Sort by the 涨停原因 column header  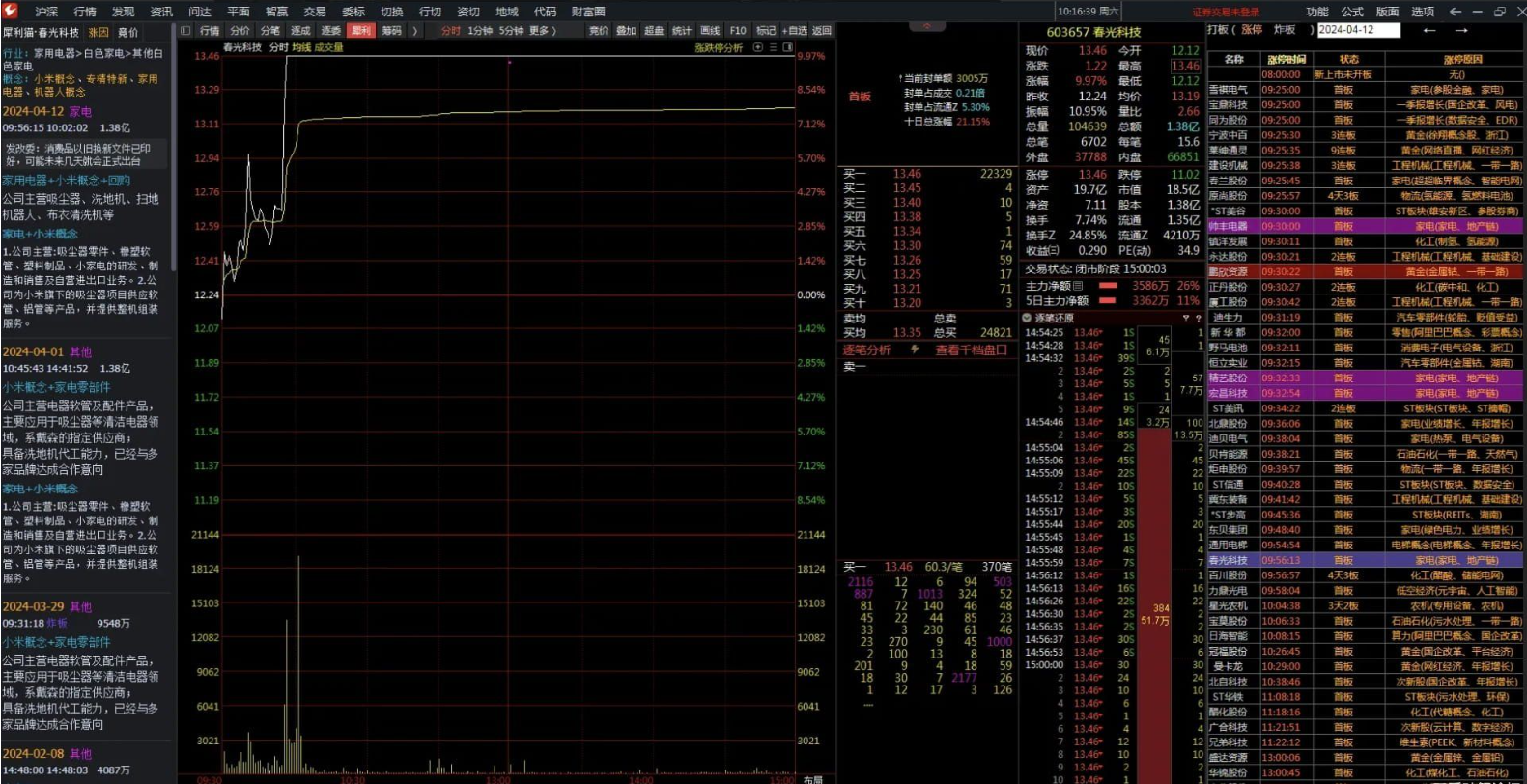pyautogui.click(x=1461, y=60)
